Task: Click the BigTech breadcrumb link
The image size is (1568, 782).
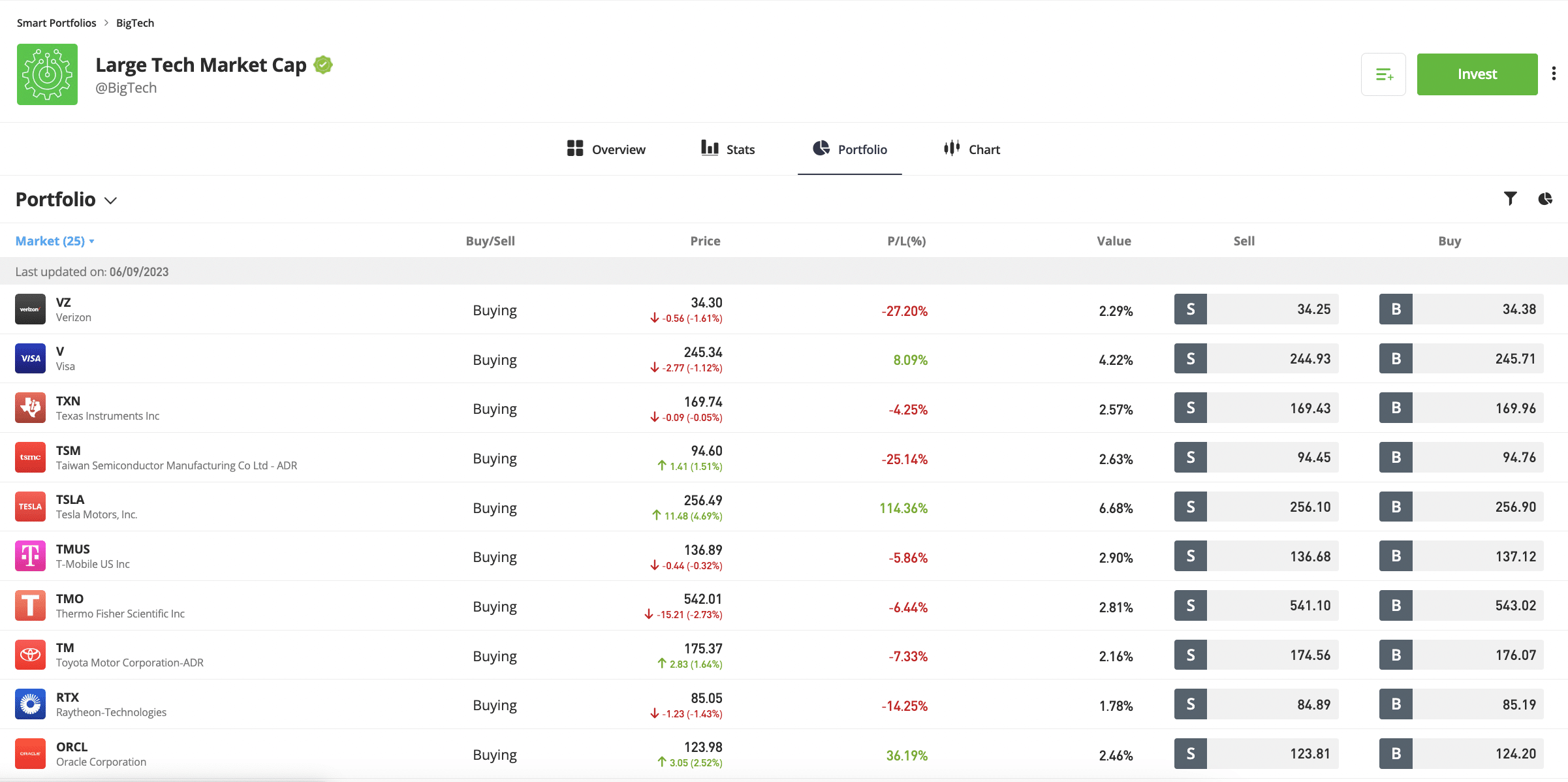Action: pos(135,23)
